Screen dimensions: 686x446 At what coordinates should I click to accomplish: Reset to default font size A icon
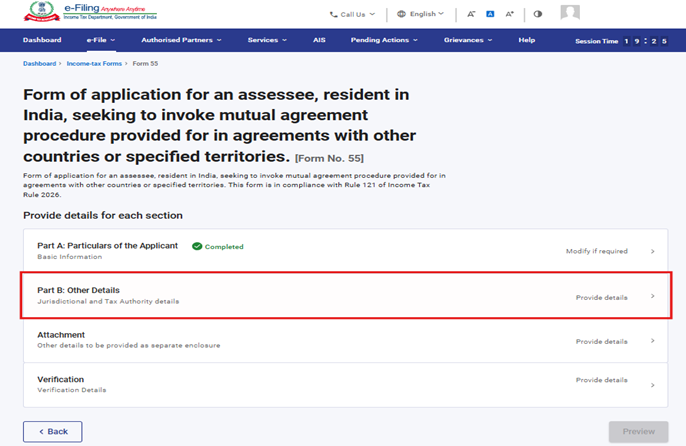pos(490,14)
